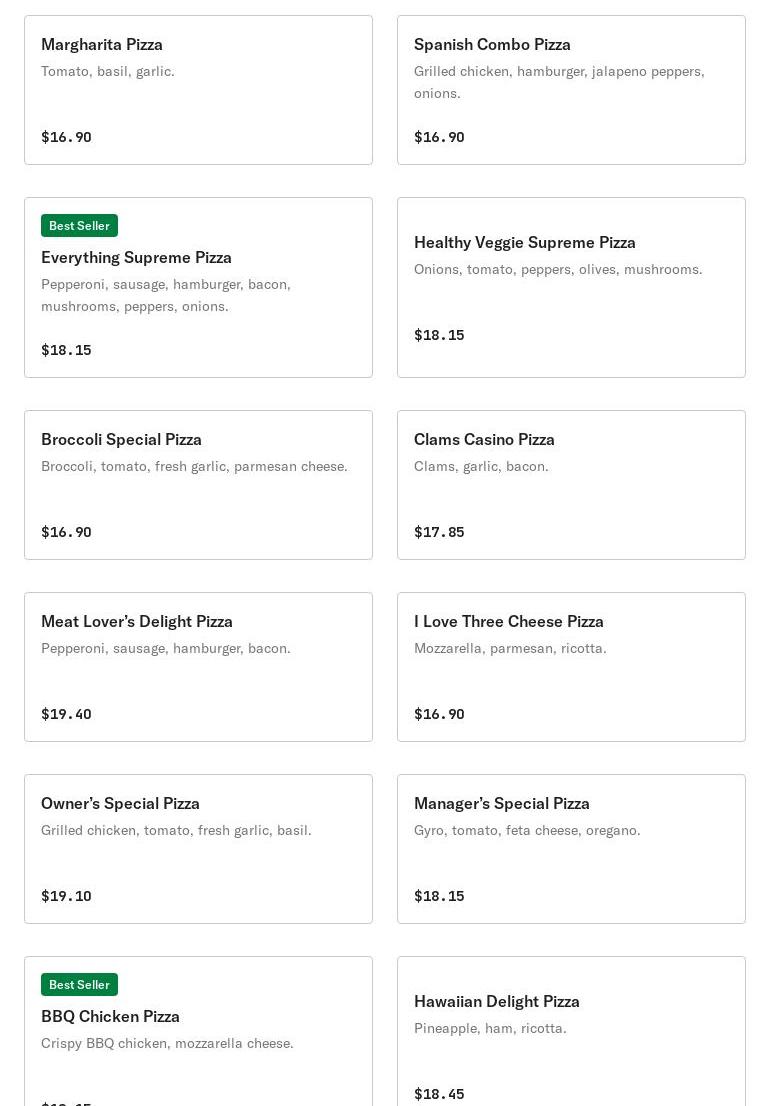Image resolution: width=770 pixels, height=1106 pixels.
Task: Click the $19.10 Owner's Special price
Action: pyautogui.click(x=66, y=896)
